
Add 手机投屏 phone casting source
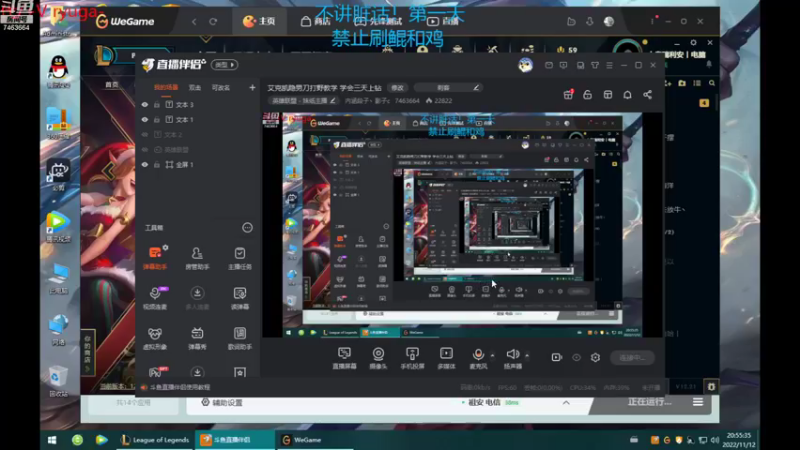coord(412,358)
